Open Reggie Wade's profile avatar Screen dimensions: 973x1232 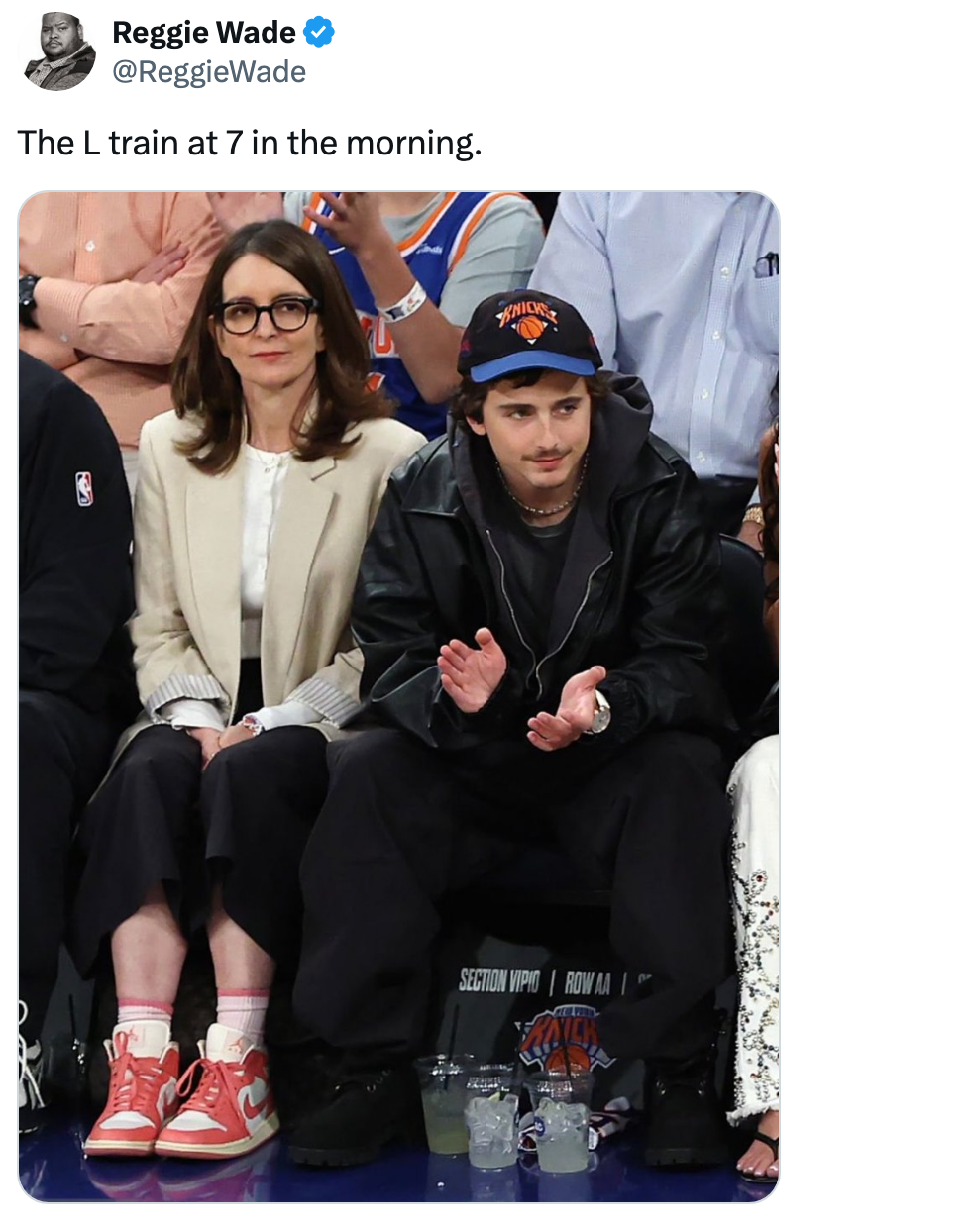59,52
